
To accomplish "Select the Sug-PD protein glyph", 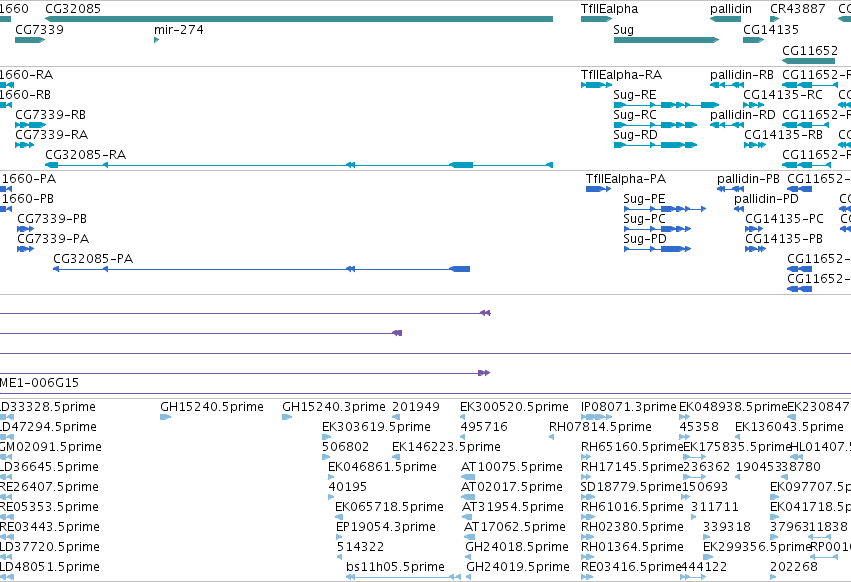I will tap(657, 249).
